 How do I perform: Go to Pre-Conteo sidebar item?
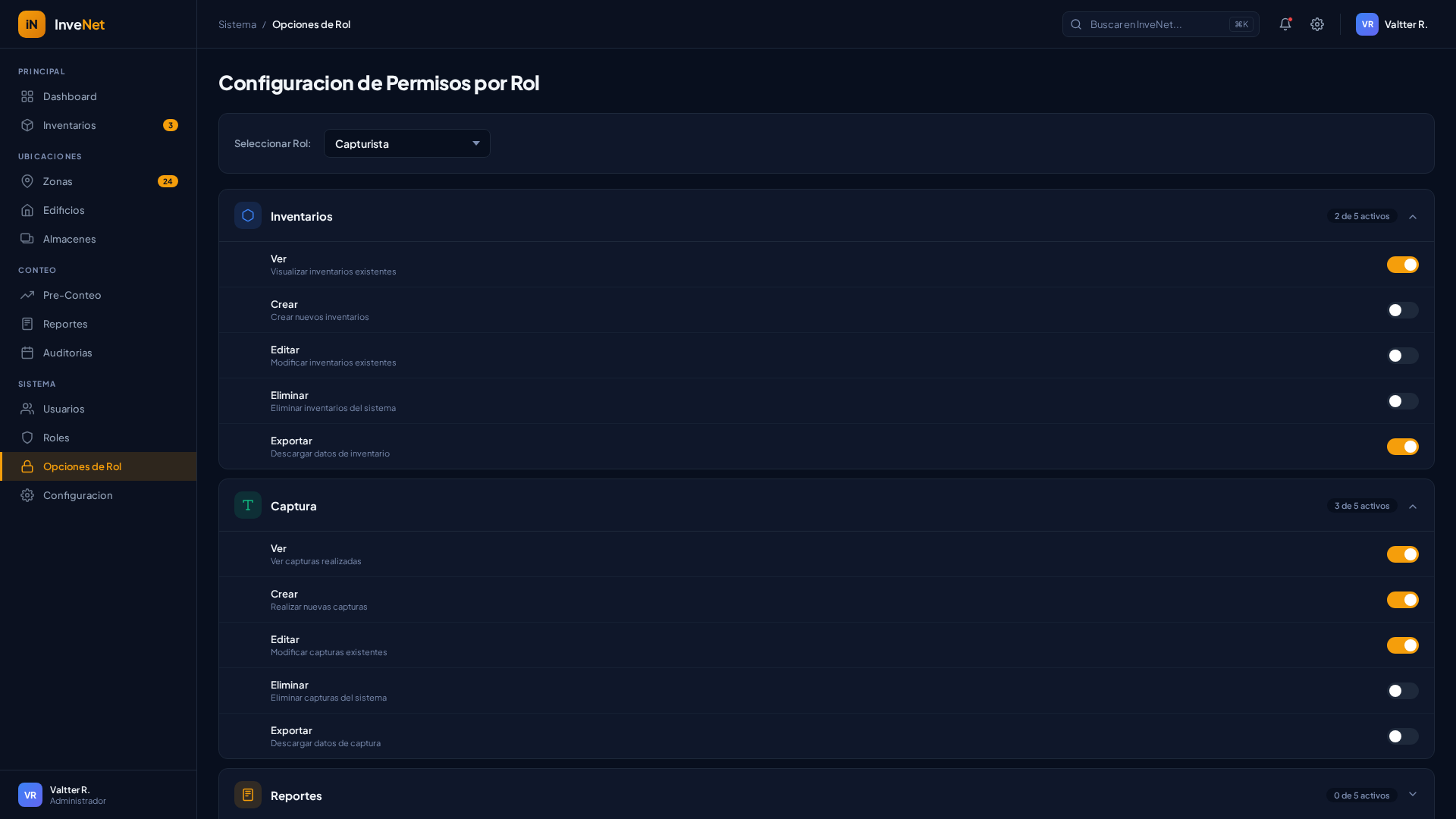72,295
